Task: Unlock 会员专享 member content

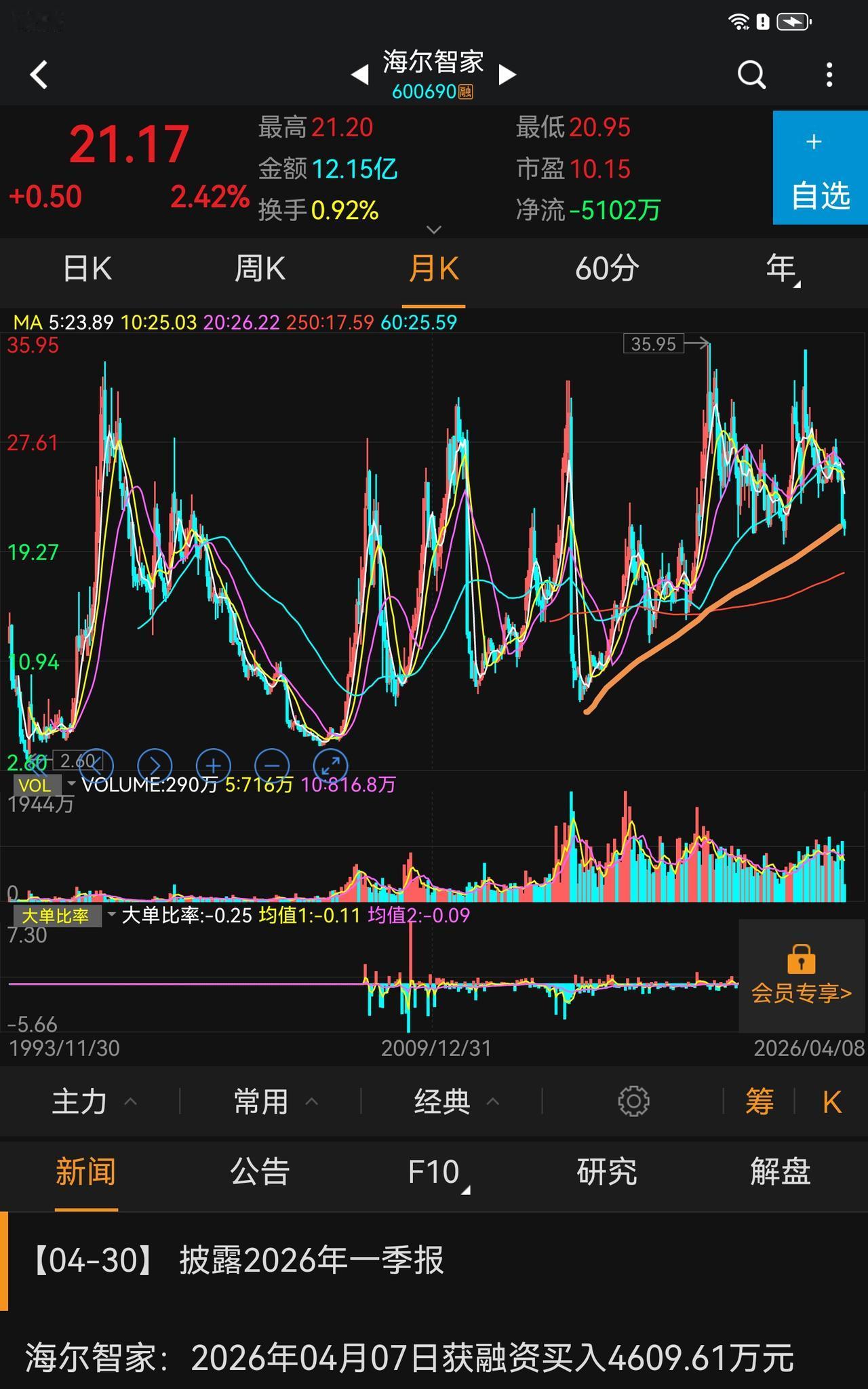Action: [x=802, y=975]
